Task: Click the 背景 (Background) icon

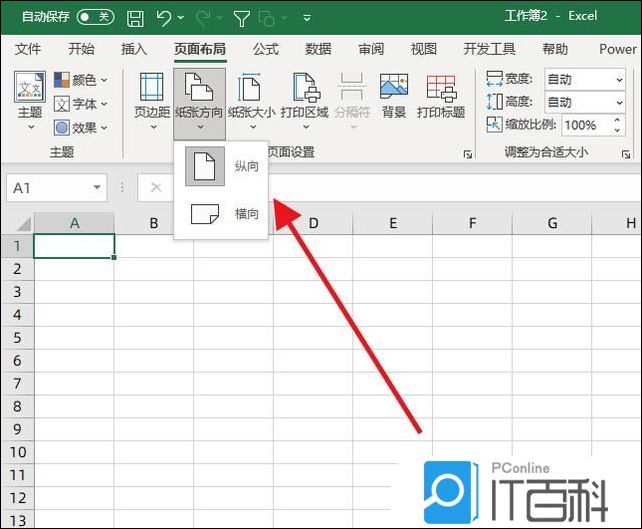Action: pyautogui.click(x=394, y=86)
